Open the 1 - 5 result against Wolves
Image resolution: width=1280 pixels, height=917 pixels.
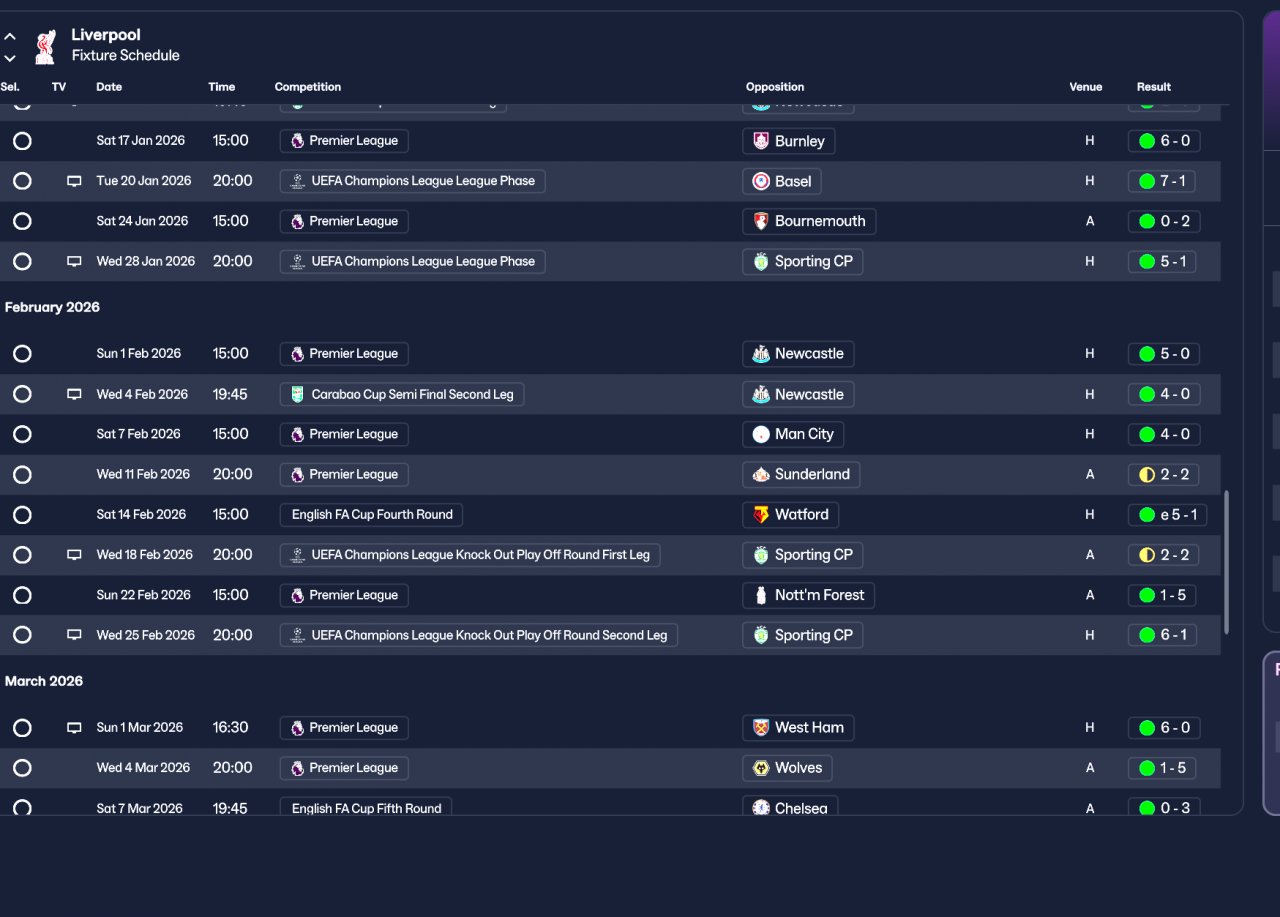(1164, 768)
